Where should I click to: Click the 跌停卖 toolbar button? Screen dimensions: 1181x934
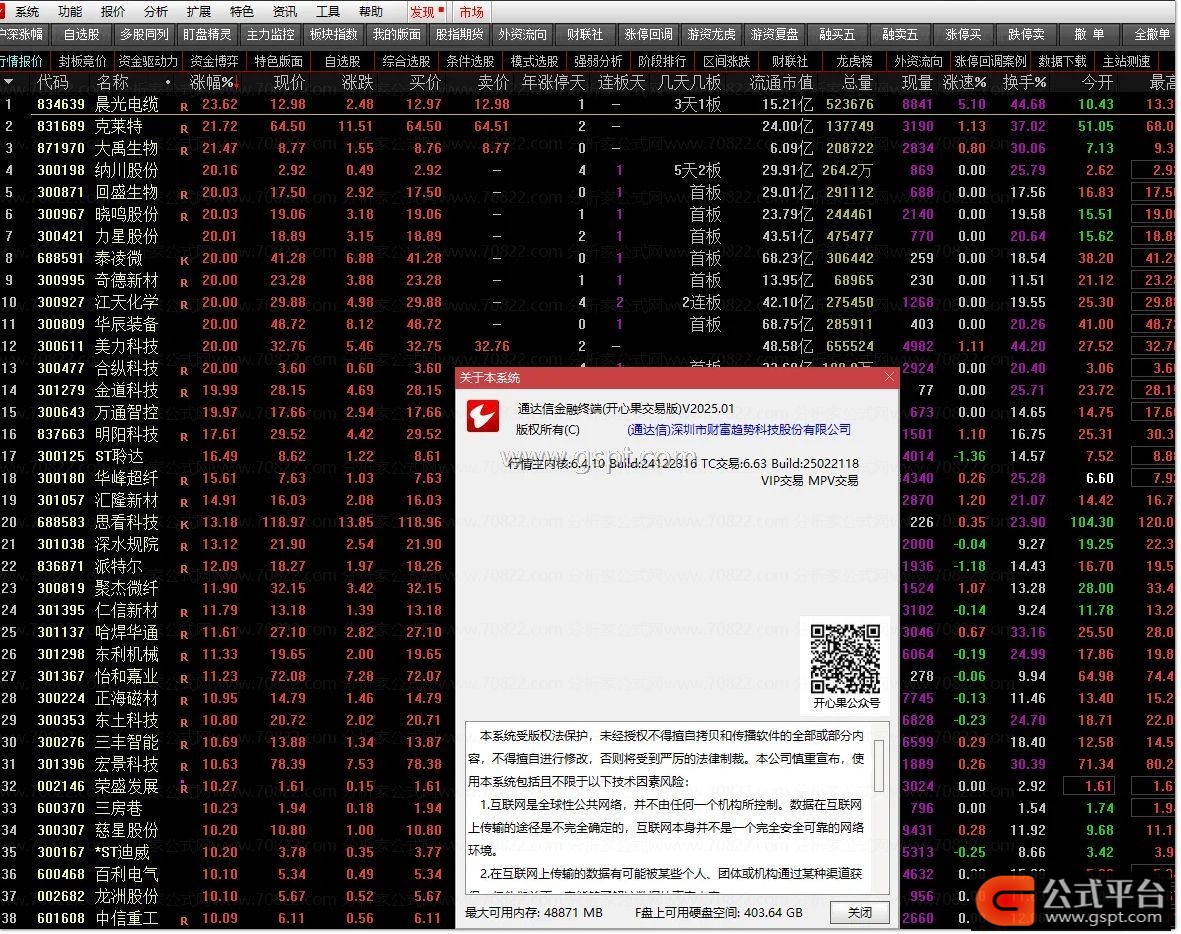pyautogui.click(x=1027, y=34)
